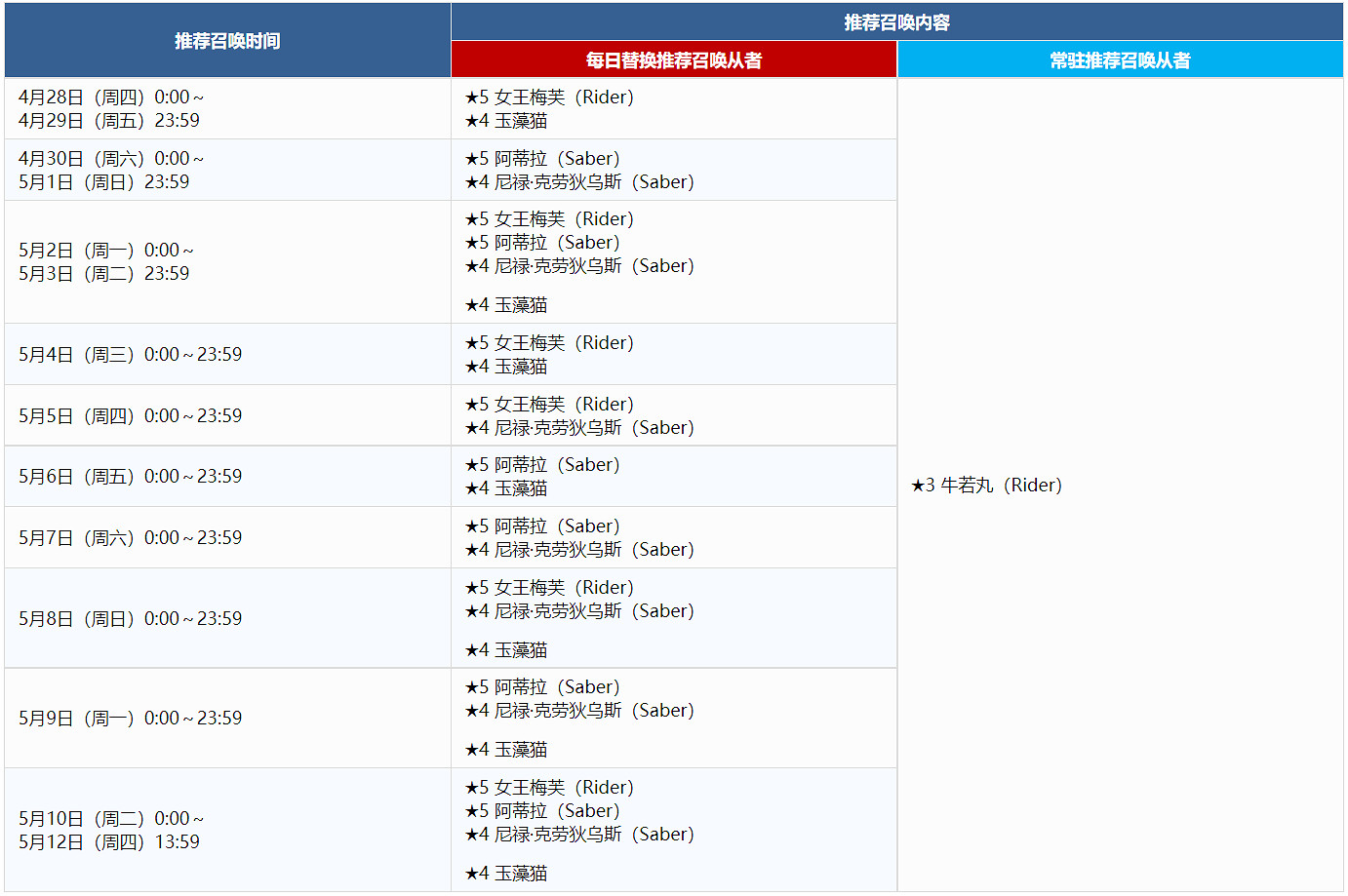Click the 4月28日 (周四) 0:00 date text
This screenshot has width=1348, height=896.
coord(111,97)
